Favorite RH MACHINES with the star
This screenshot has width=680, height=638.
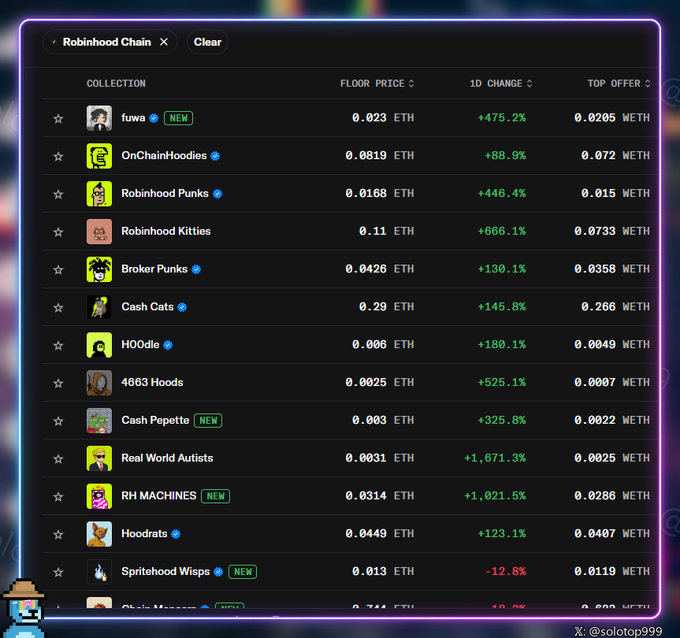click(58, 497)
